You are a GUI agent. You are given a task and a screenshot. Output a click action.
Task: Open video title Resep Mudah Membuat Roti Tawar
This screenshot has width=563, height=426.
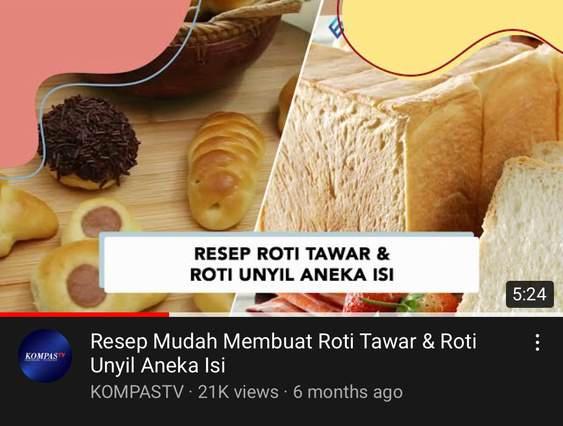click(283, 353)
